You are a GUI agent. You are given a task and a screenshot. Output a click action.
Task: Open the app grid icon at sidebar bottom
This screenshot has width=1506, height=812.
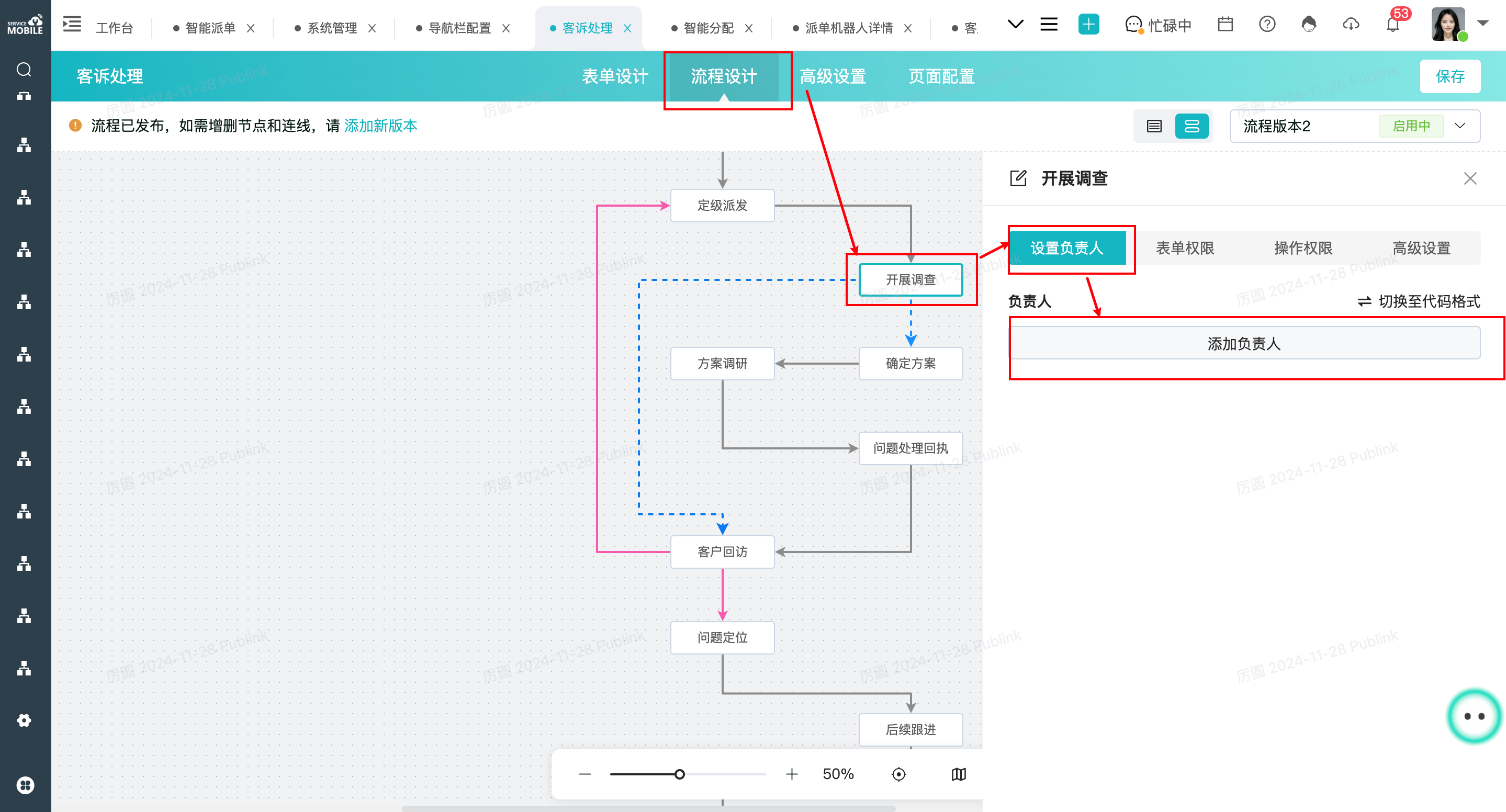25,785
